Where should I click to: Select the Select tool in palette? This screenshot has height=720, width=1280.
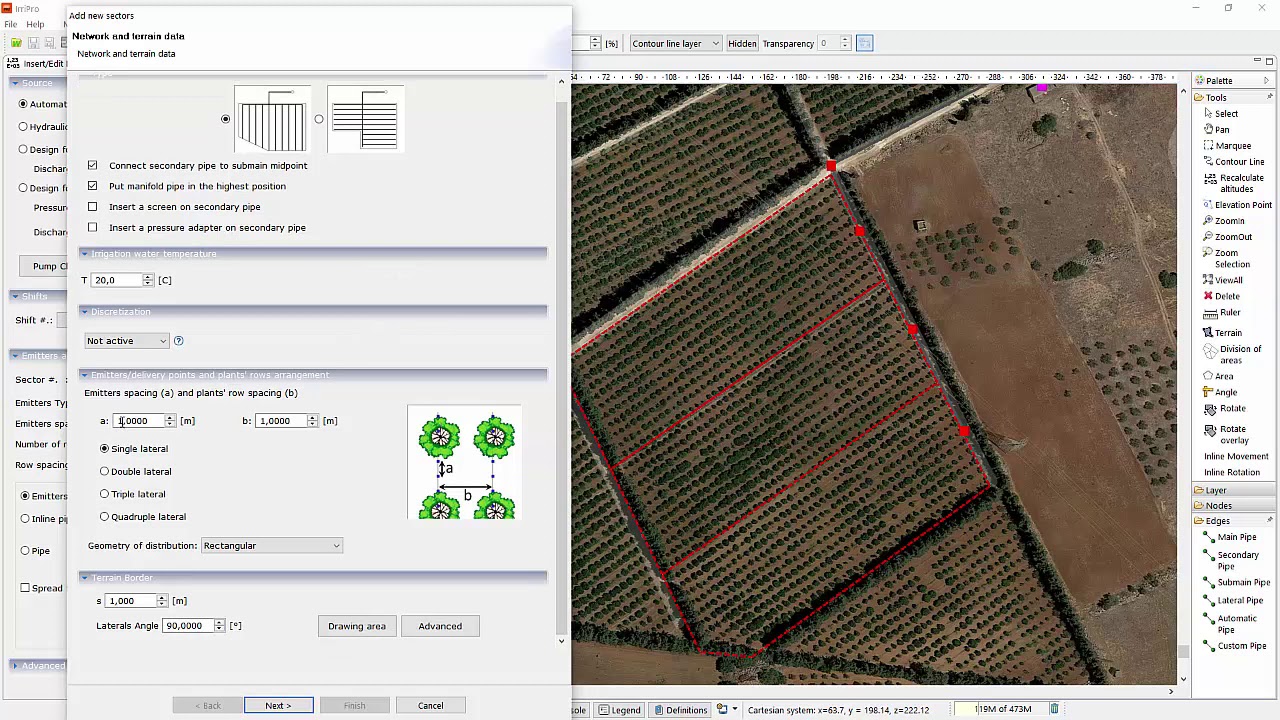pos(1225,113)
